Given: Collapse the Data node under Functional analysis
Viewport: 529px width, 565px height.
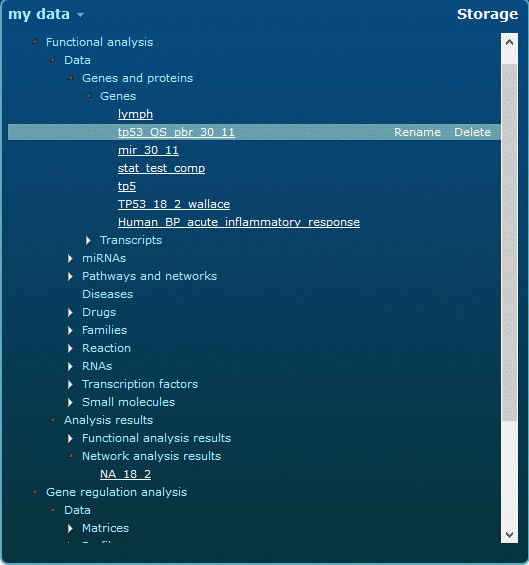Looking at the screenshot, I should 53,60.
